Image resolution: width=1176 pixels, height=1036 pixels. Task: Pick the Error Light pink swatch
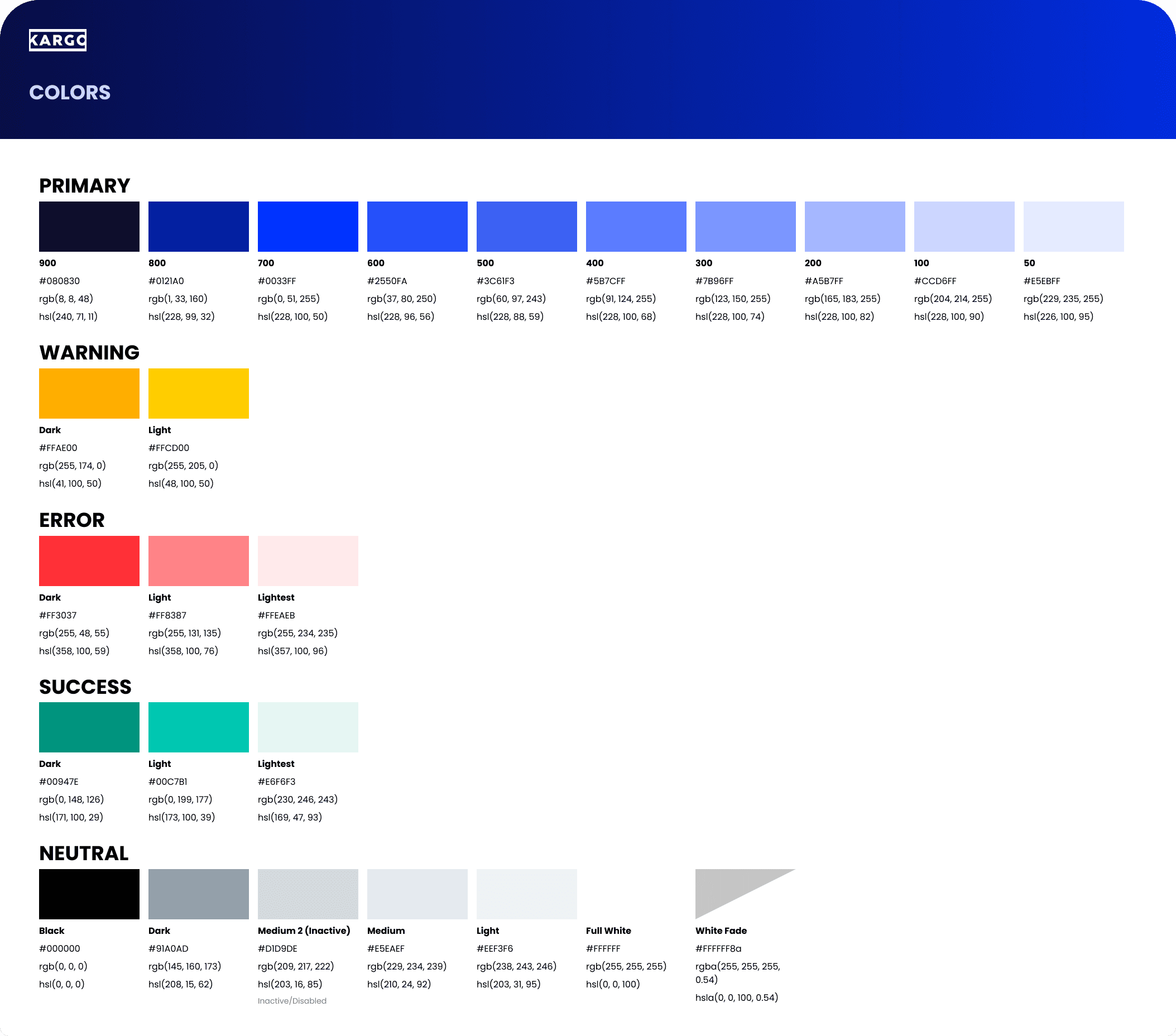[x=199, y=560]
